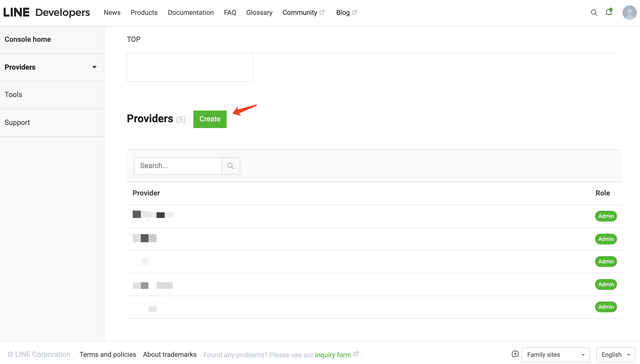Open the Community link in navigation

click(300, 13)
